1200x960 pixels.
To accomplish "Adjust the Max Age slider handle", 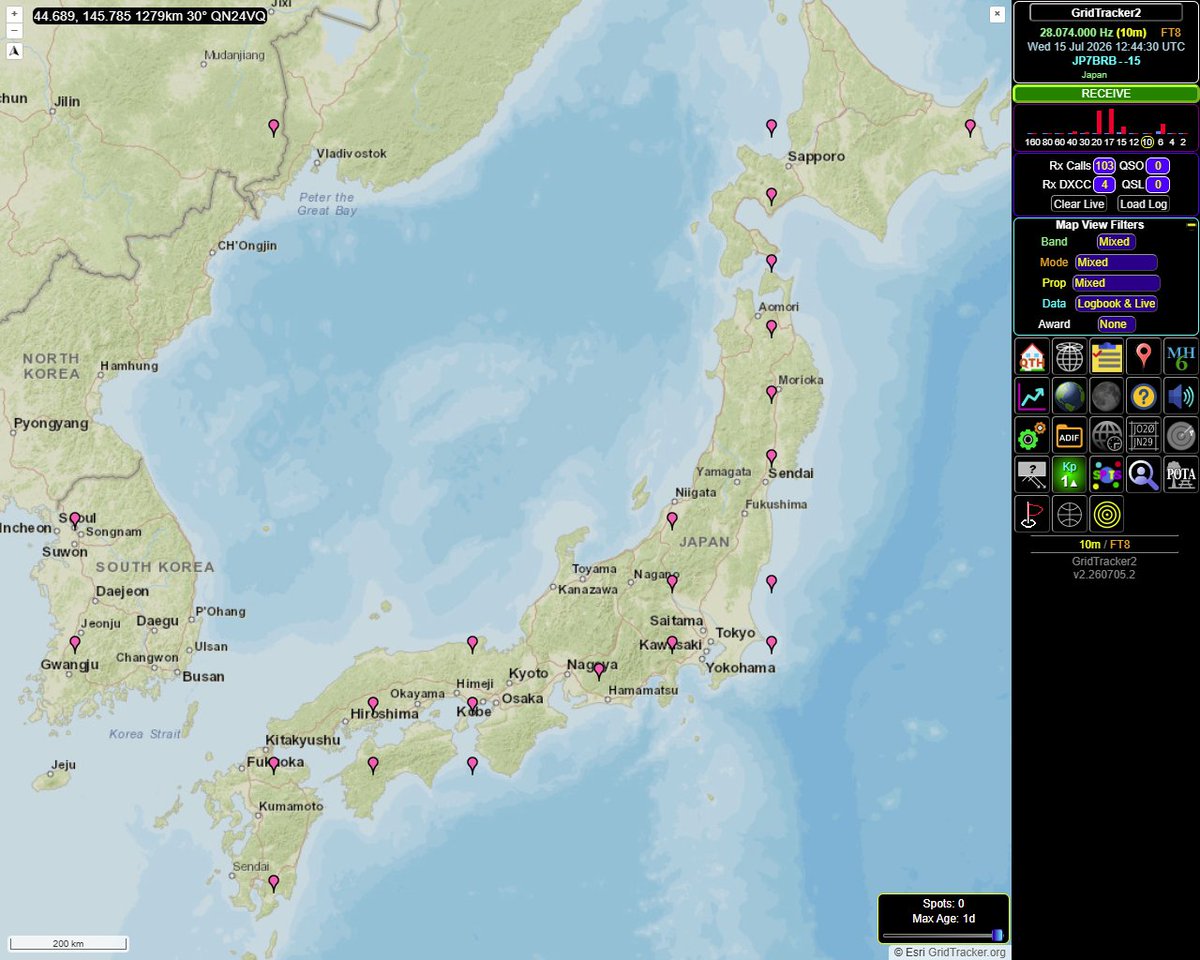I will coord(997,935).
